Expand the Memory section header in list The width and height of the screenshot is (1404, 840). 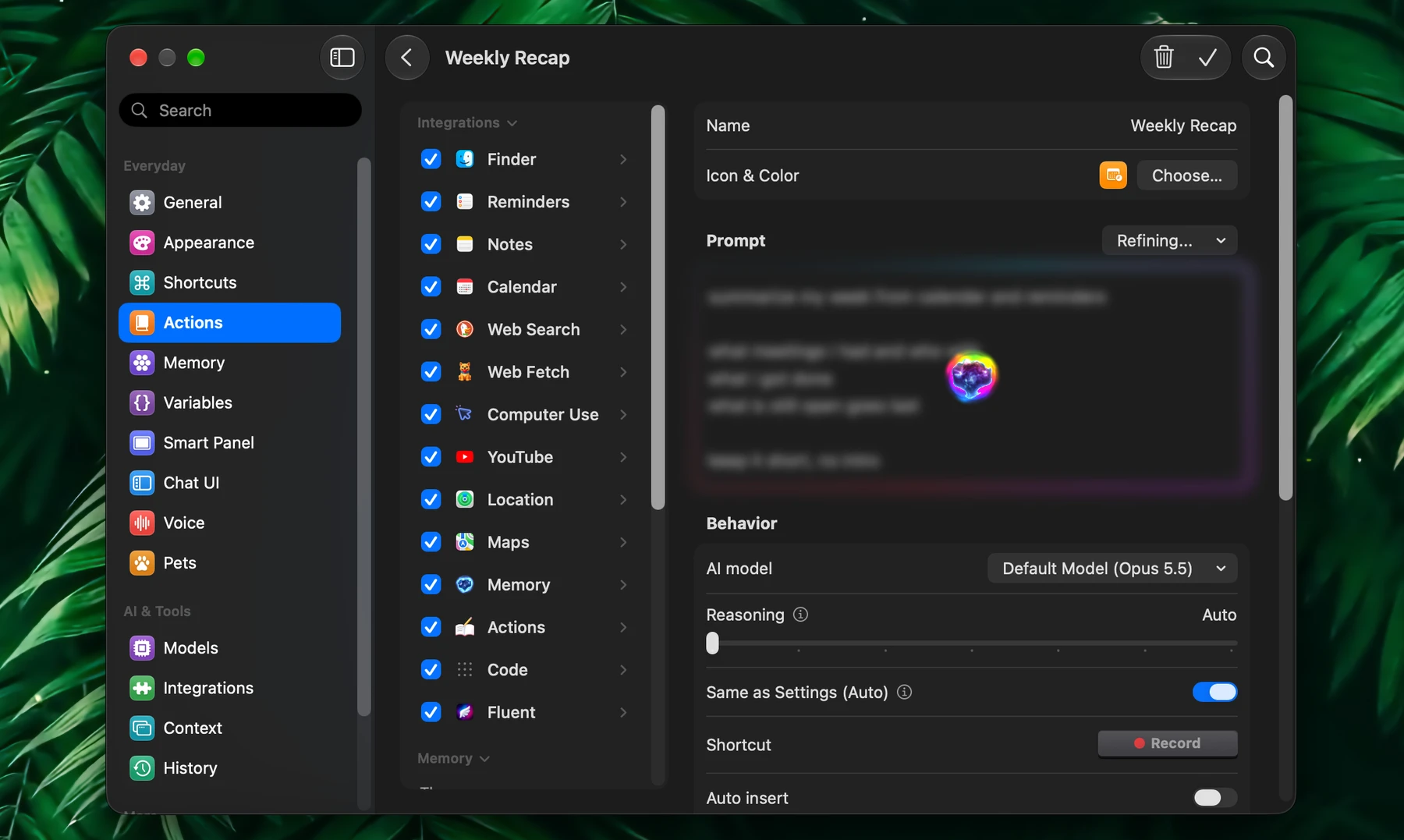[453, 758]
